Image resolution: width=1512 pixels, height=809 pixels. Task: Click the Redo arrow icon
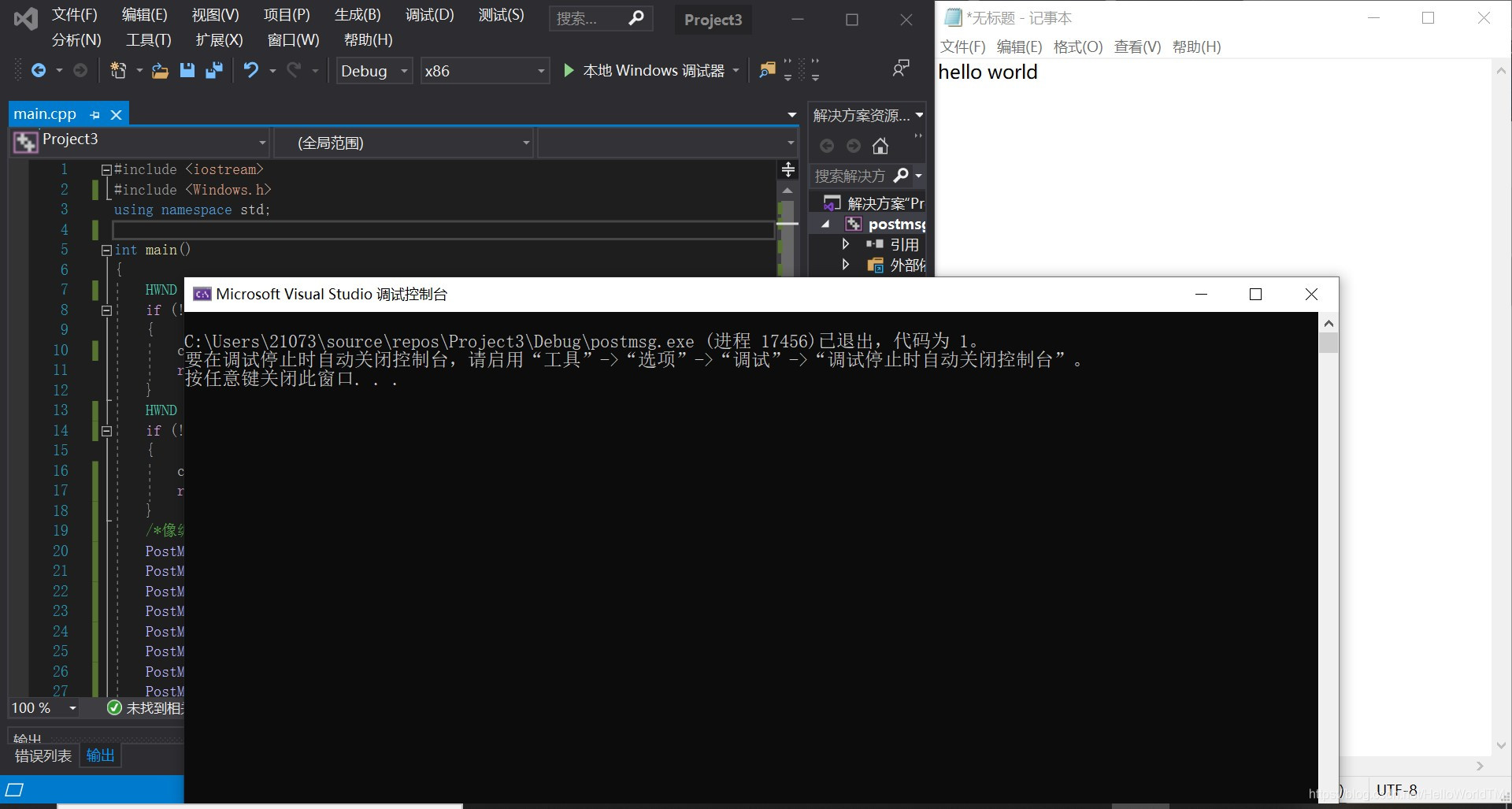(294, 71)
